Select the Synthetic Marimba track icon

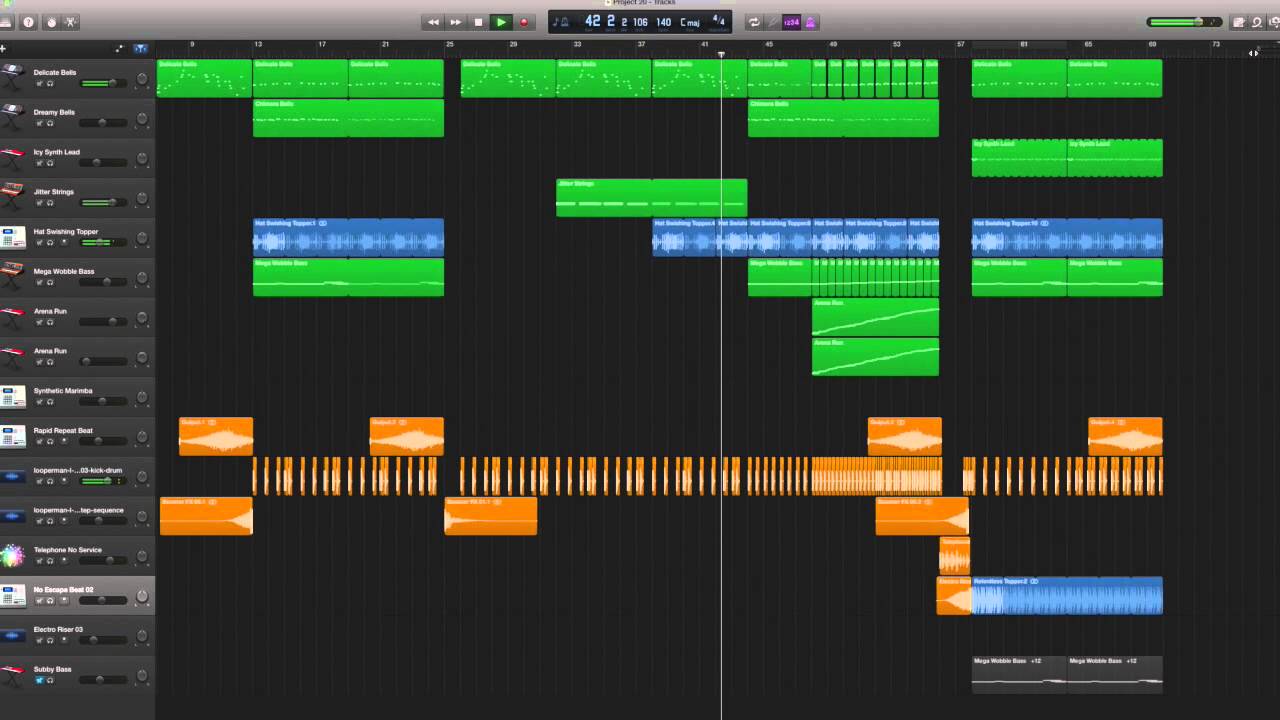[12, 397]
